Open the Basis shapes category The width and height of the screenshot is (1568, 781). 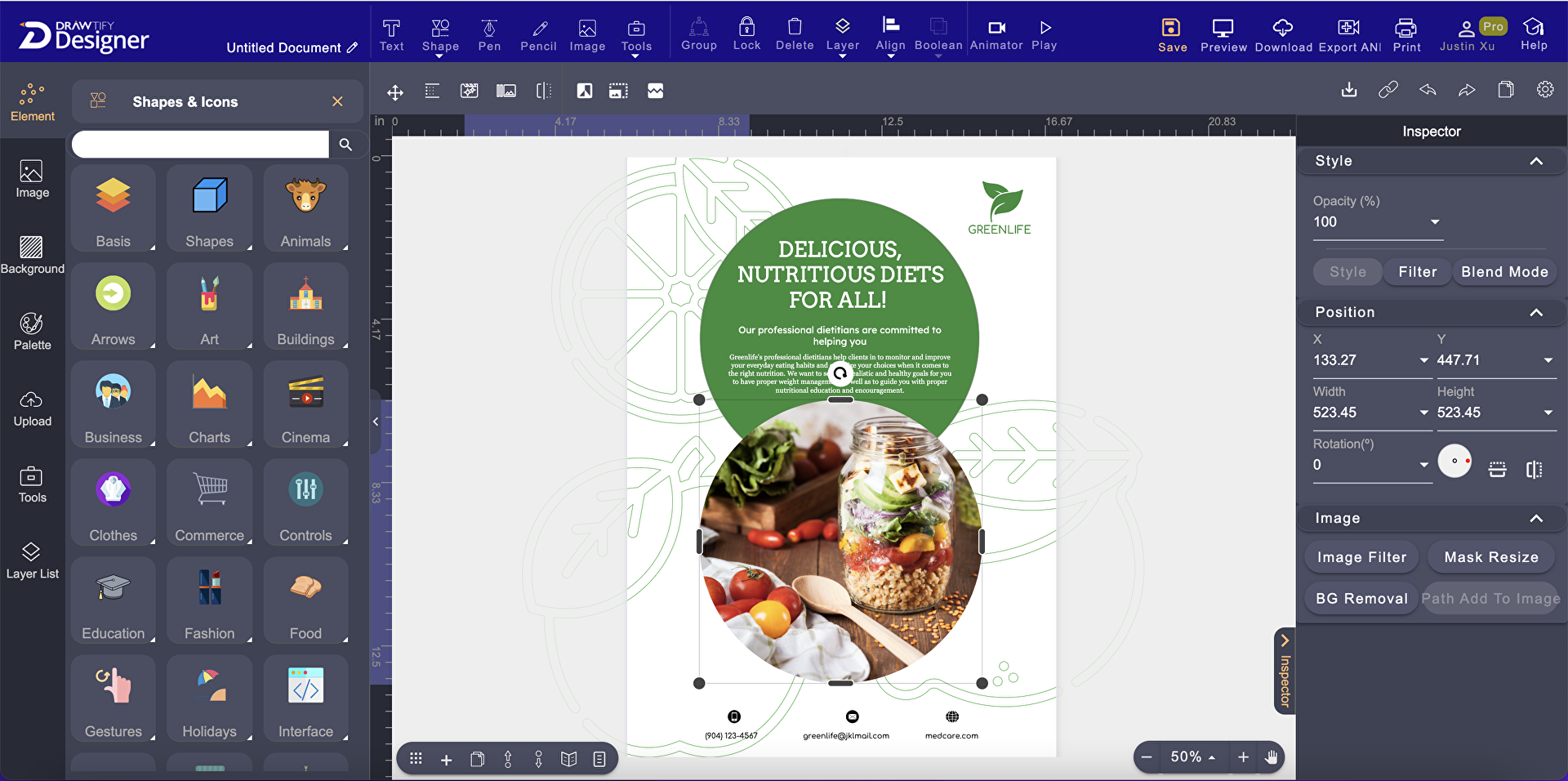(113, 208)
